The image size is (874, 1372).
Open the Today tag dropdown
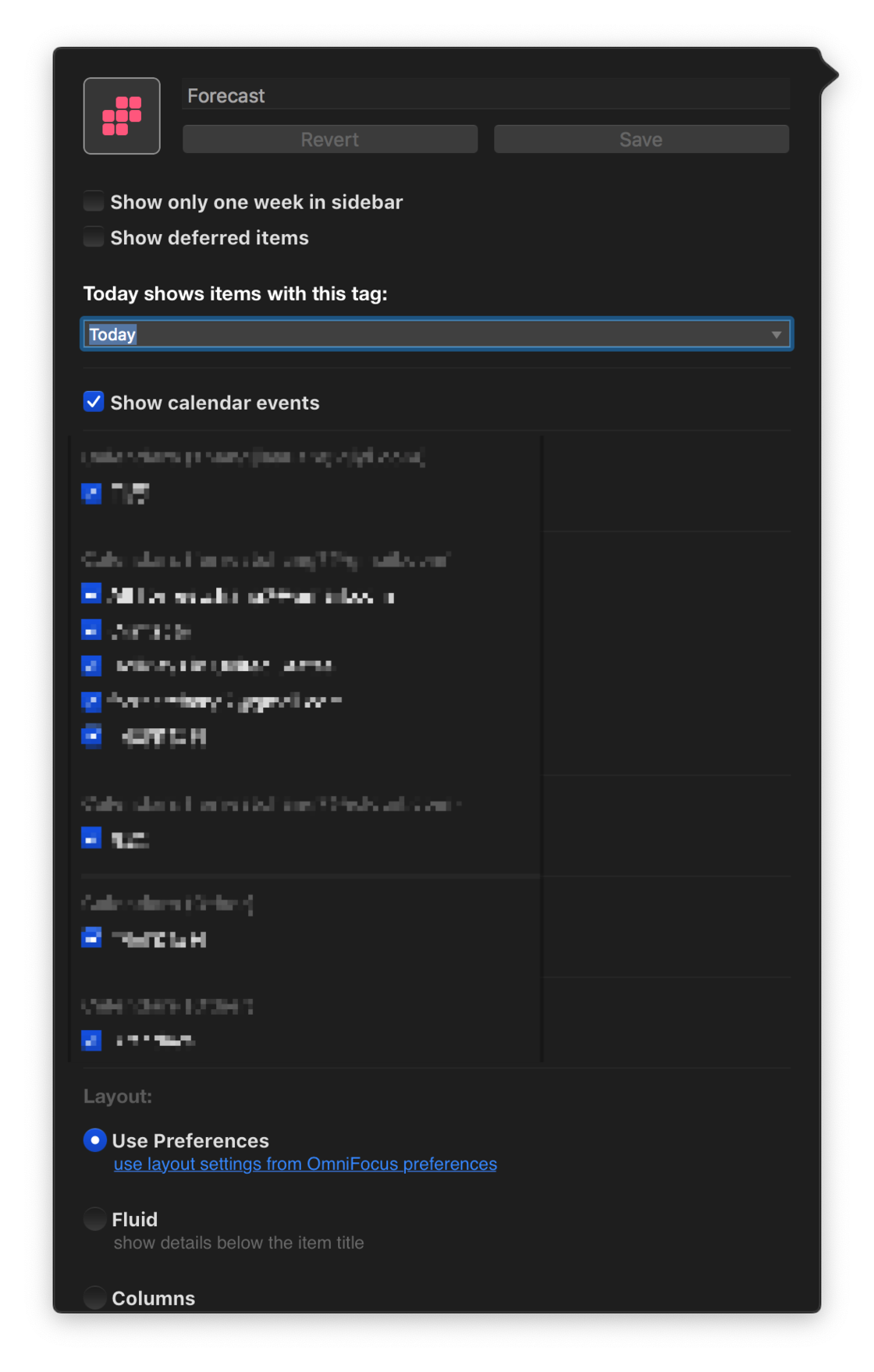(436, 334)
